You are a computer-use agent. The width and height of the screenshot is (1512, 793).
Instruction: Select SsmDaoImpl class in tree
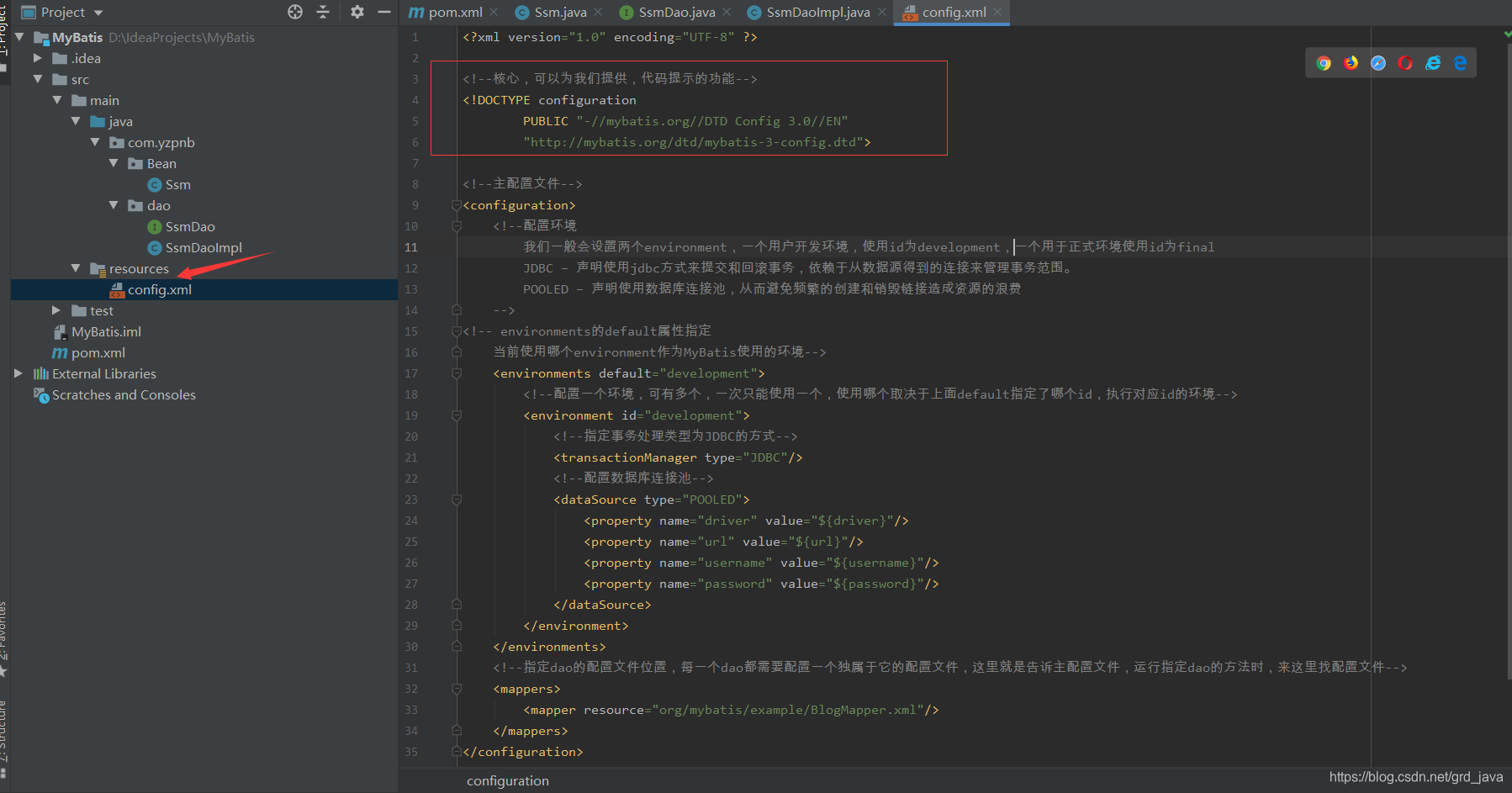click(x=204, y=247)
